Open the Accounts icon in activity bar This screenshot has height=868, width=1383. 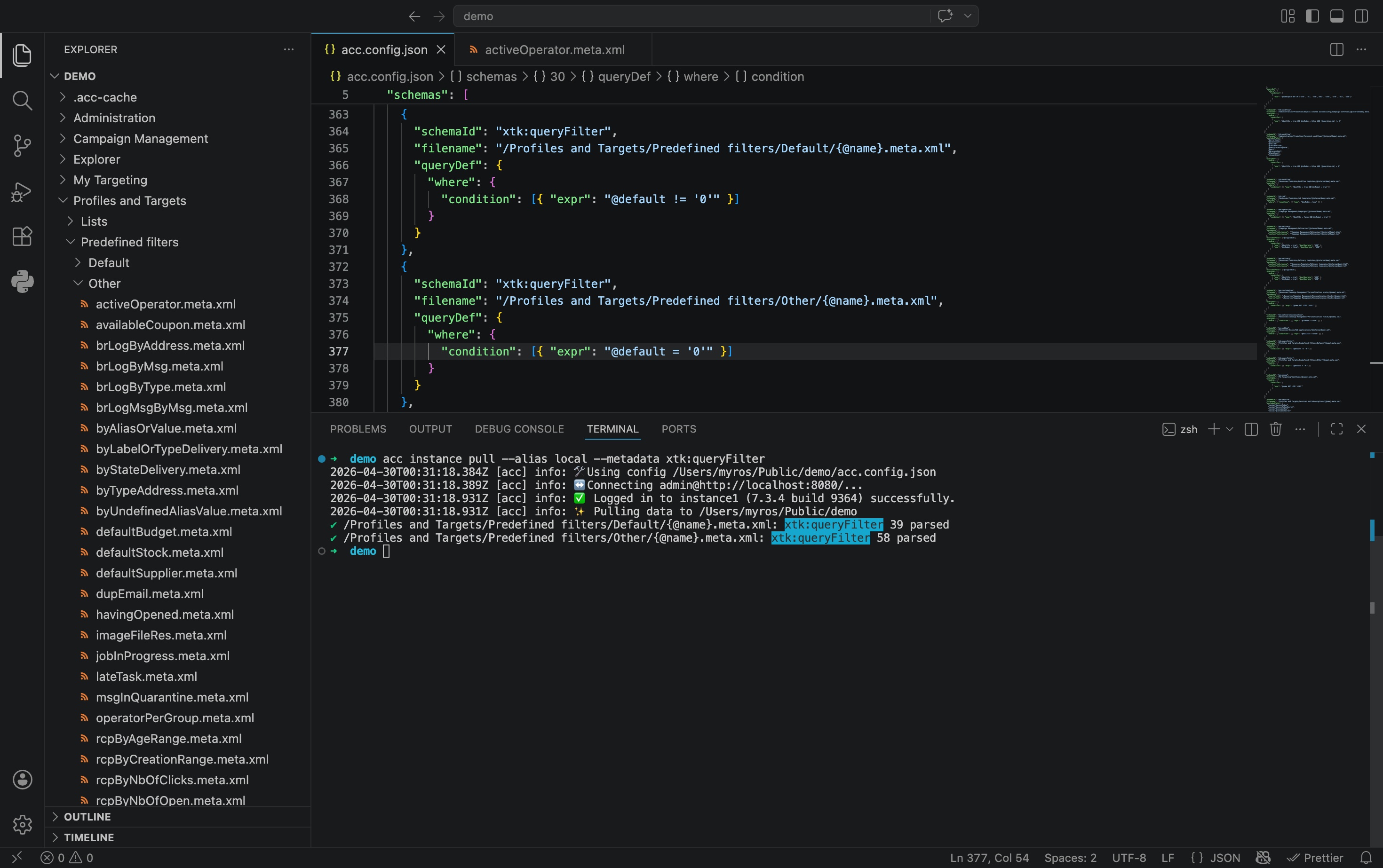tap(23, 780)
